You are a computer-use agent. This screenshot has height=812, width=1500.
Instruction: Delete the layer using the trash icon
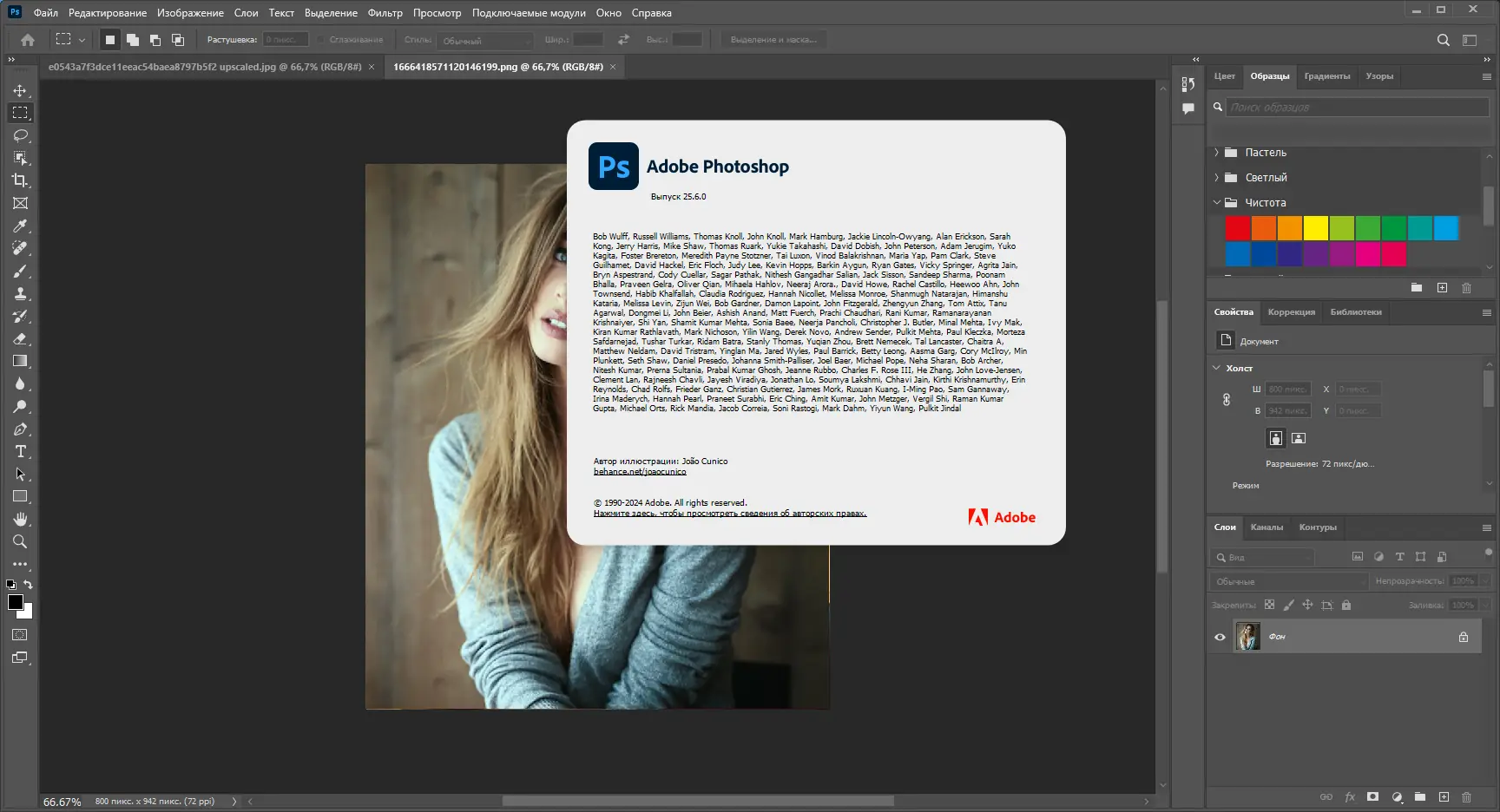coord(1467,796)
